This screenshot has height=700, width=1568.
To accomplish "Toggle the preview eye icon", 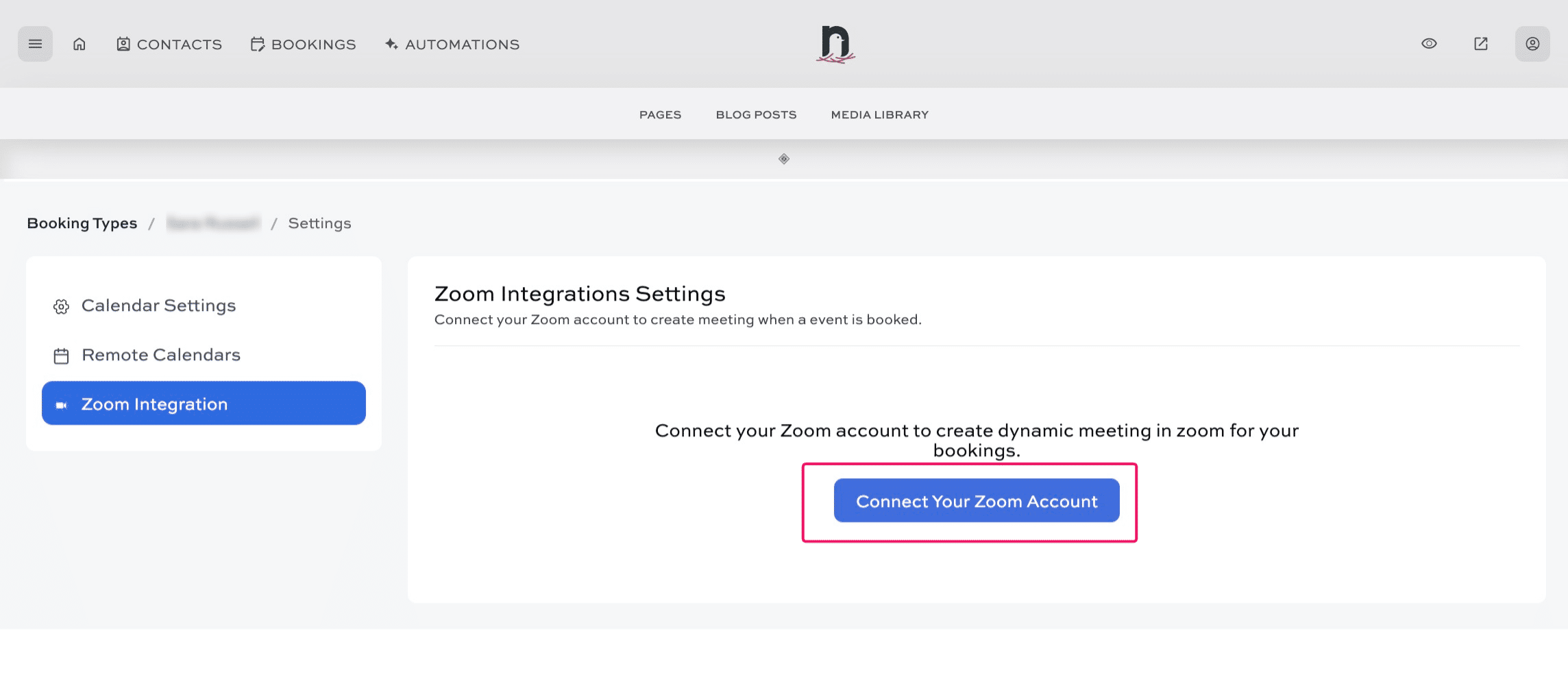I will click(1429, 43).
